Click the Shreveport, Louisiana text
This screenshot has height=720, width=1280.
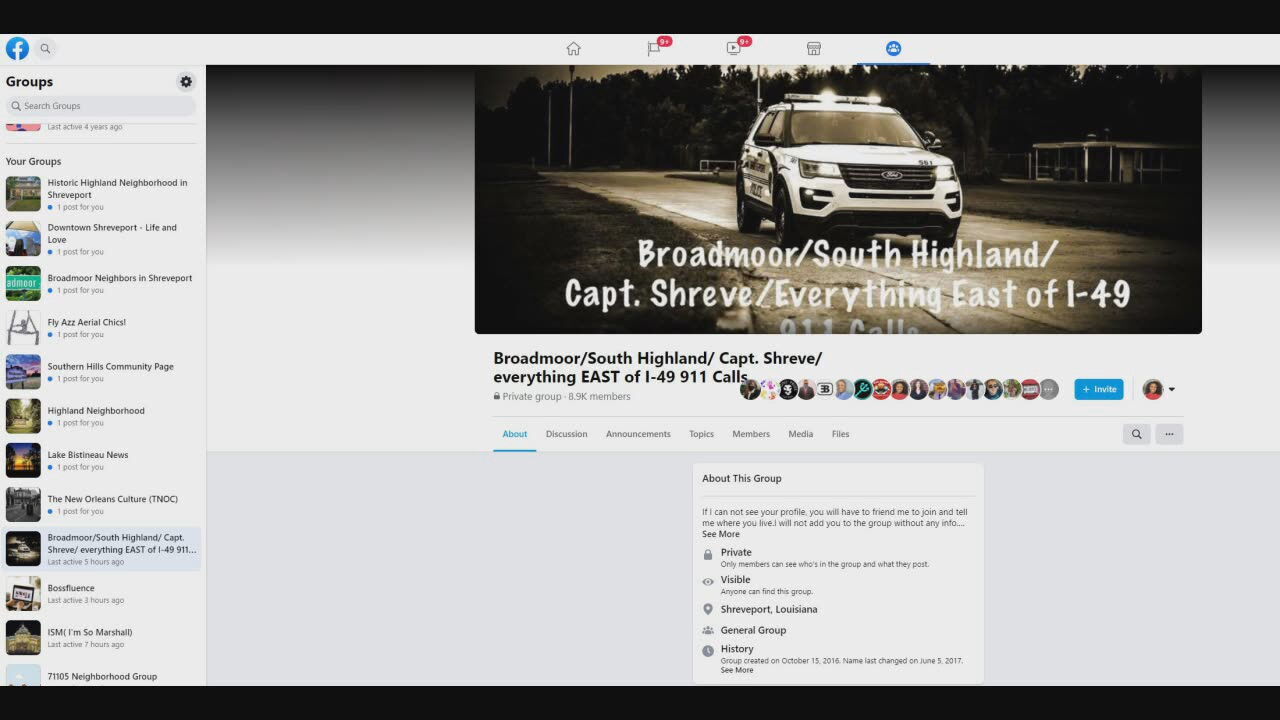pos(769,609)
